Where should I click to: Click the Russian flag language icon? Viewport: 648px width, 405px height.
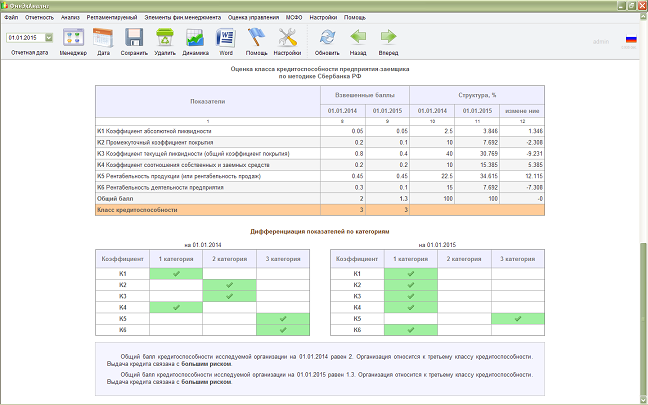631,39
